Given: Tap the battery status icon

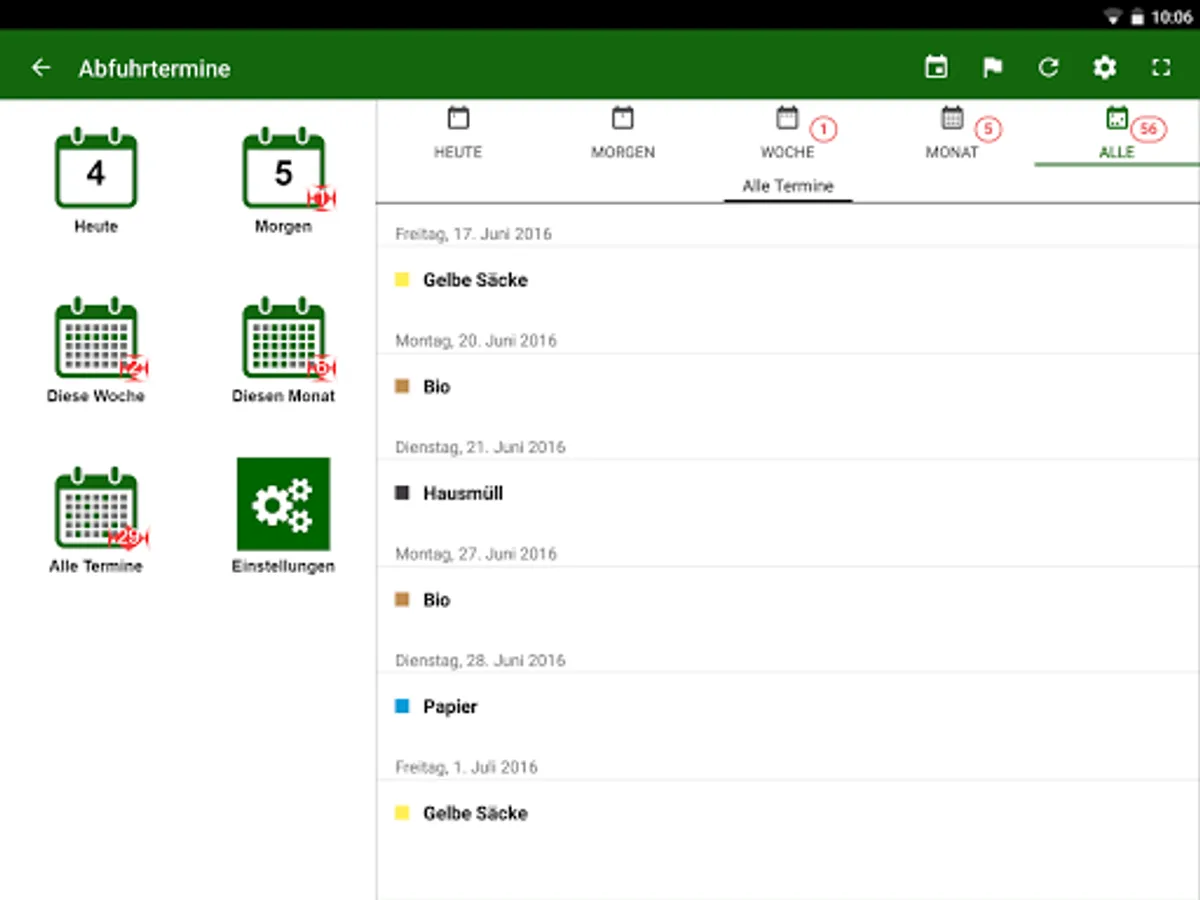Looking at the screenshot, I should pyautogui.click(x=1137, y=17).
